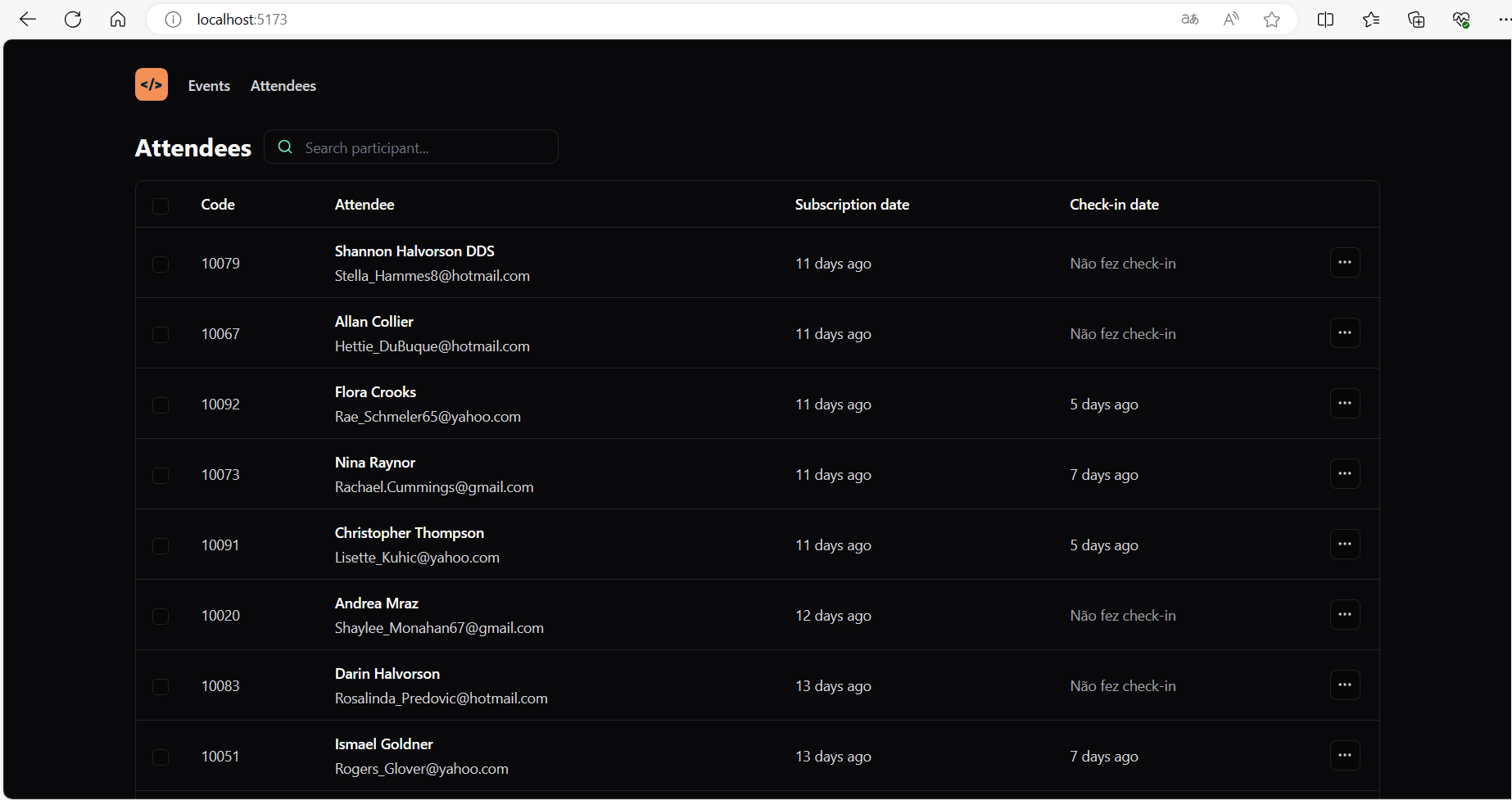Add this page to favorites
The width and height of the screenshot is (1512, 800).
[x=1272, y=20]
